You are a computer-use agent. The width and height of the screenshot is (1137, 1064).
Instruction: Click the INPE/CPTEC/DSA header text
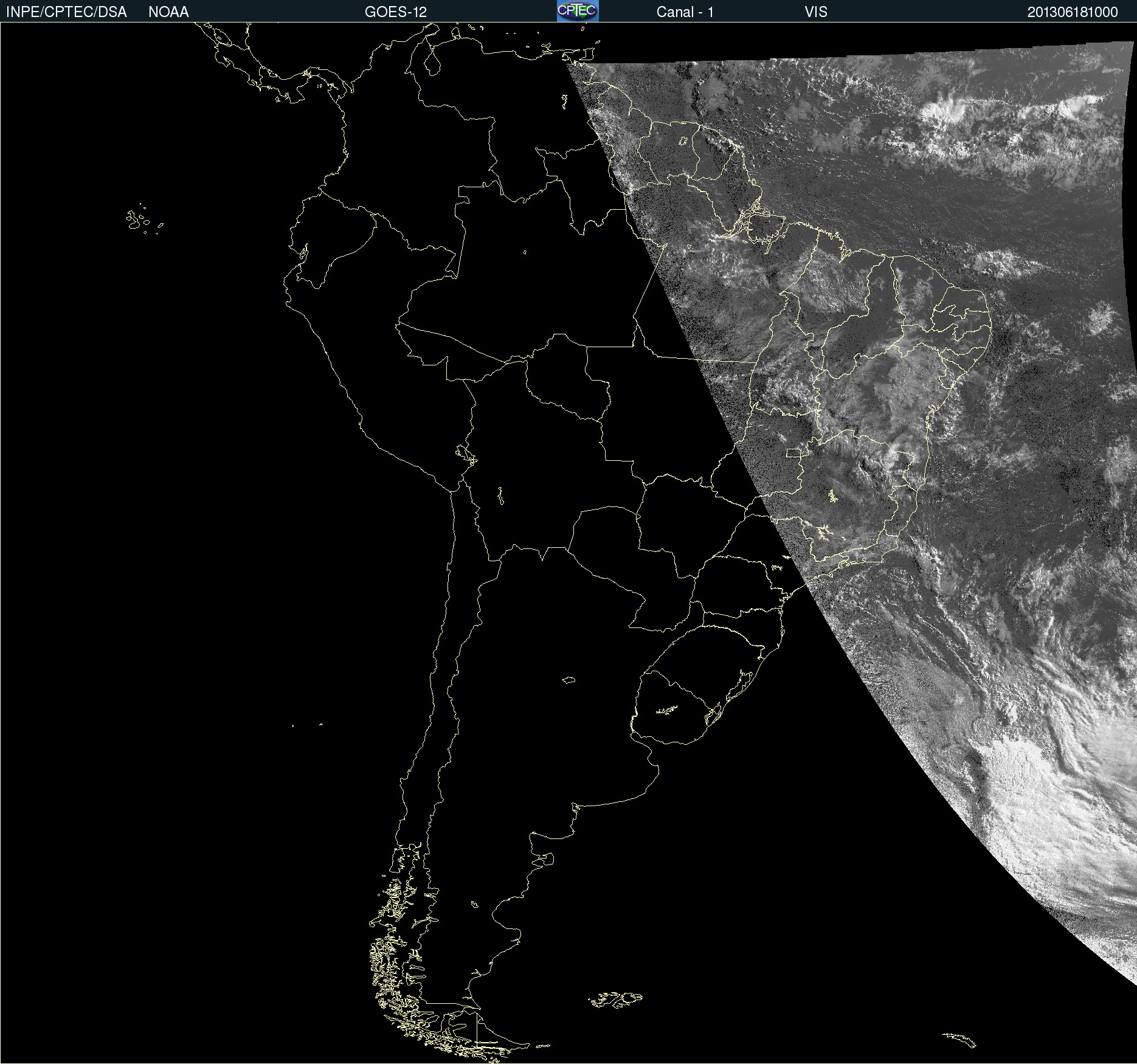click(66, 12)
